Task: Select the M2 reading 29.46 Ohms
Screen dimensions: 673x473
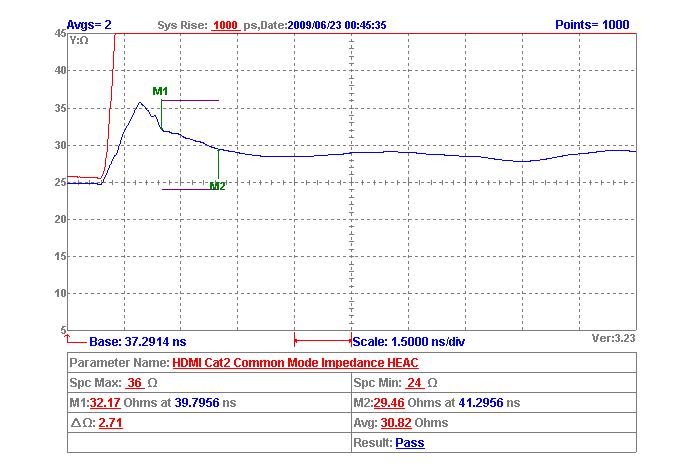Action: pos(392,403)
